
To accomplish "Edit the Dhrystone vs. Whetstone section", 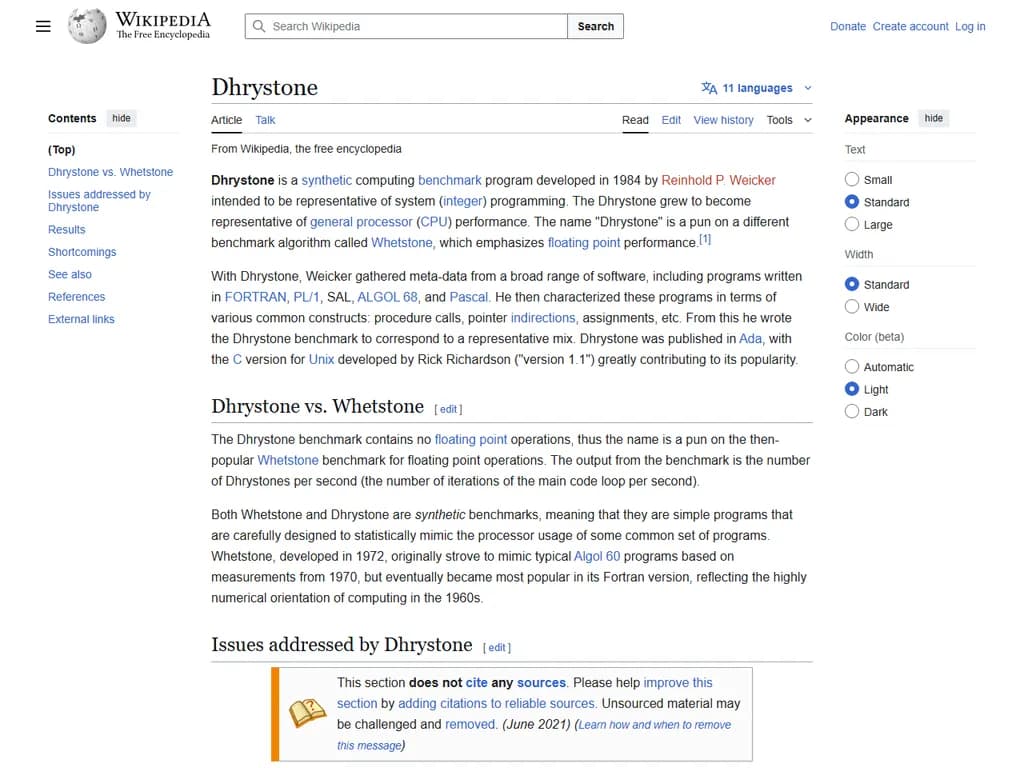I will [x=448, y=409].
